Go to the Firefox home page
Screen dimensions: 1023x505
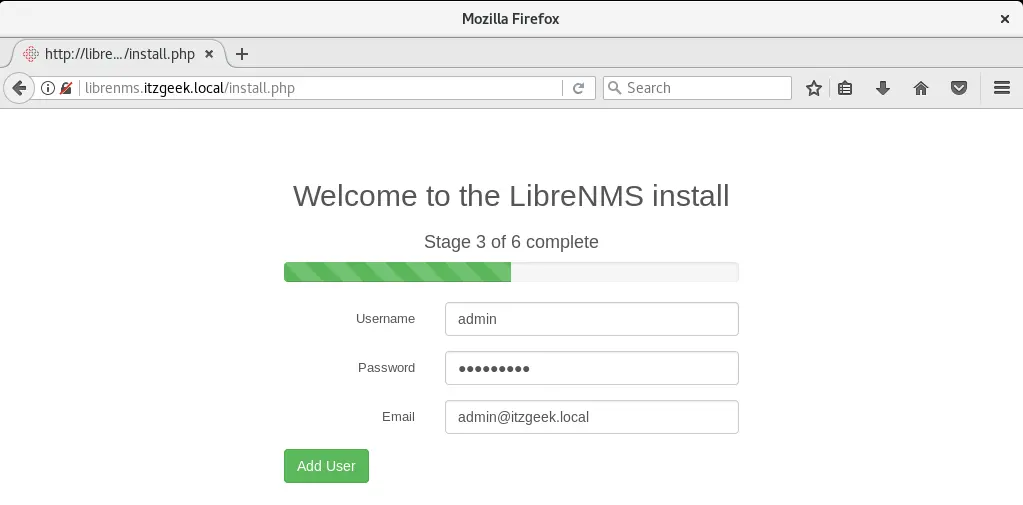(921, 88)
